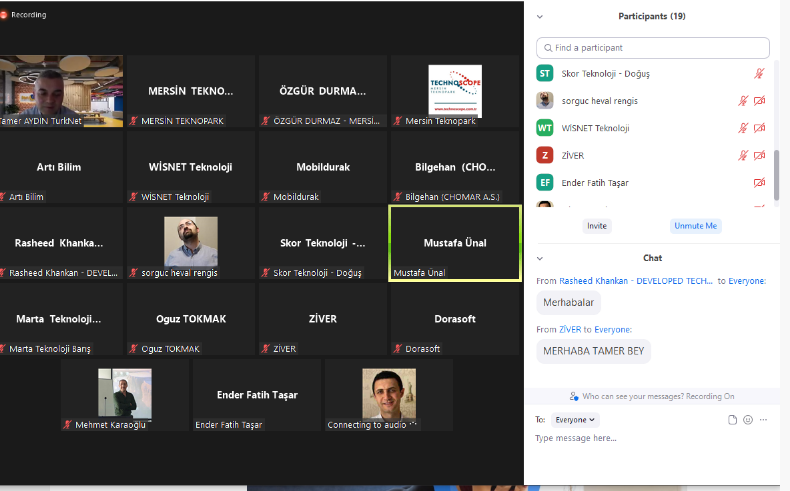Click the muted mic icon in ZİVER participant row

pyautogui.click(x=743, y=155)
